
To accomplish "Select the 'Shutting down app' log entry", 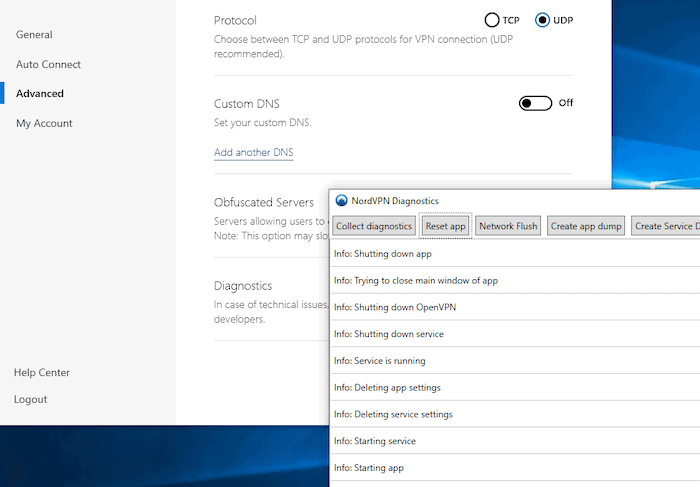I will tap(383, 254).
